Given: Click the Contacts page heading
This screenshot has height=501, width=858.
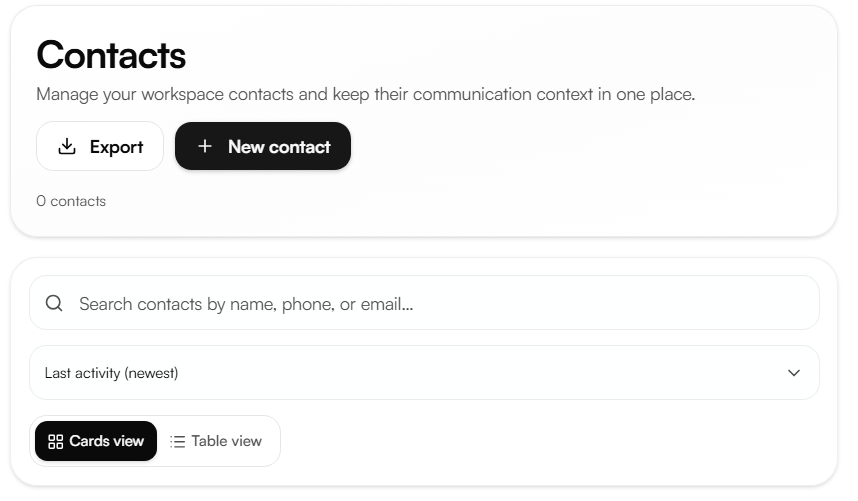Looking at the screenshot, I should click(x=111, y=55).
